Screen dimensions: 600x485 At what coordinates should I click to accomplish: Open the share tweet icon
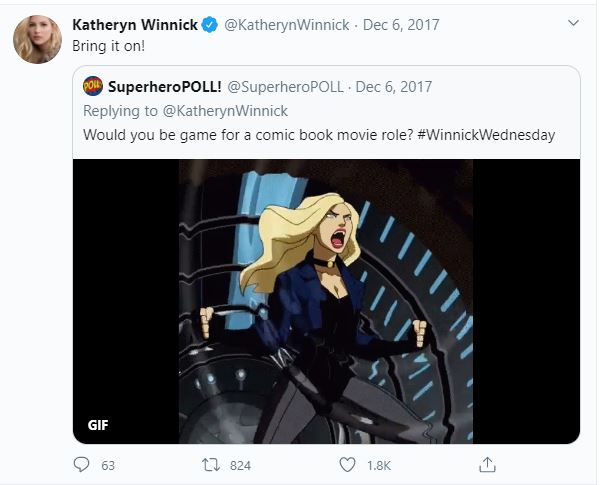(487, 465)
